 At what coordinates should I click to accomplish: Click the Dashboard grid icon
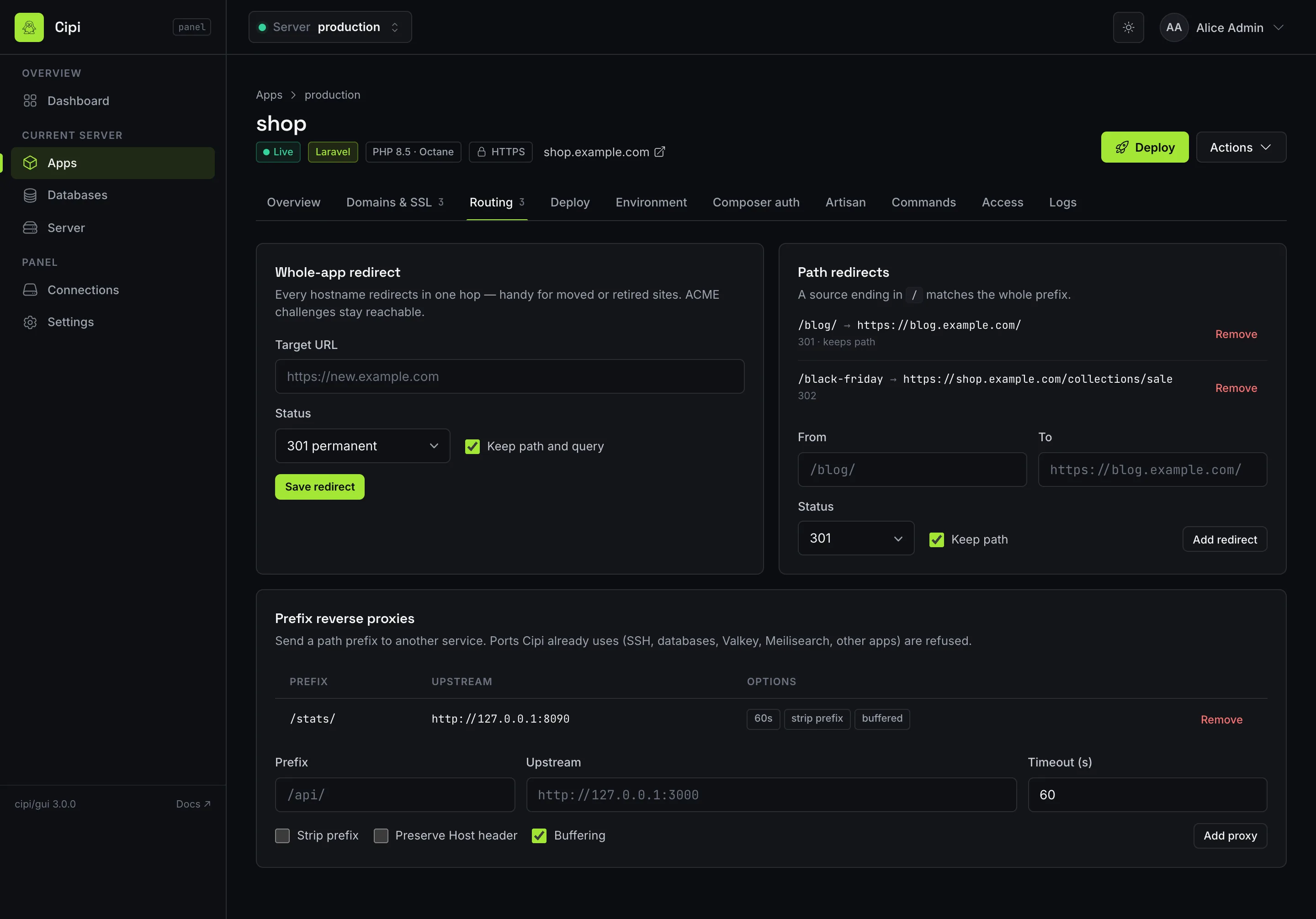(30, 101)
